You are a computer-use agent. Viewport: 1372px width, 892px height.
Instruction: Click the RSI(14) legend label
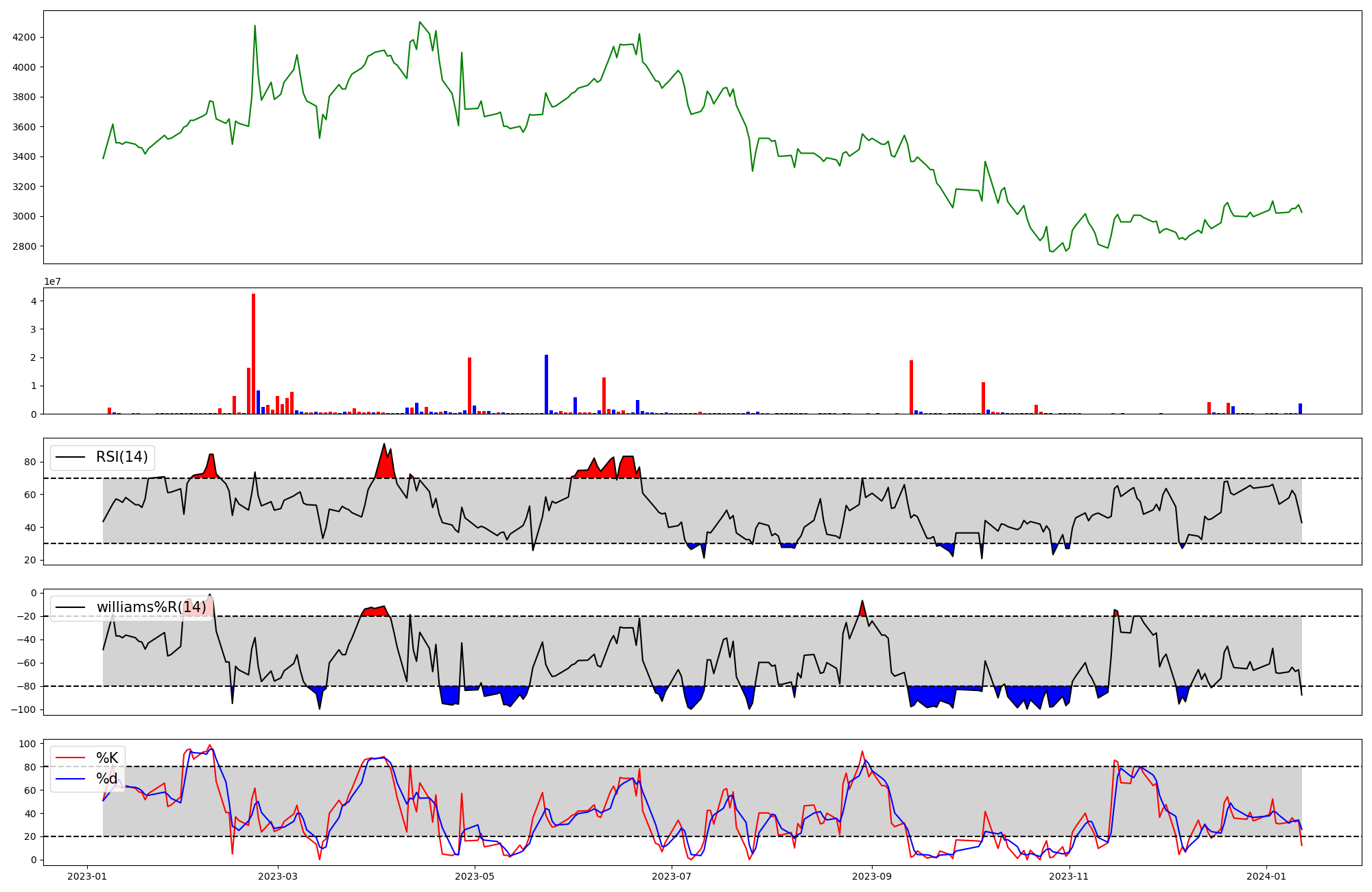[122, 457]
